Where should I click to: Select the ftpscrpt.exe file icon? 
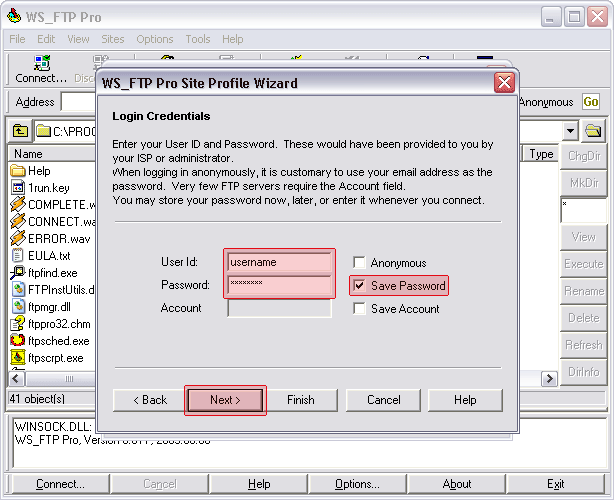point(18,358)
